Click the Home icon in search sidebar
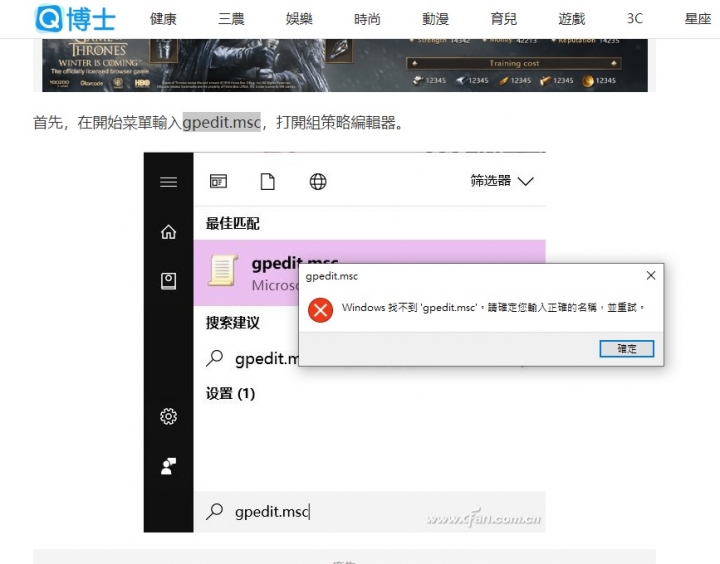 click(x=169, y=231)
